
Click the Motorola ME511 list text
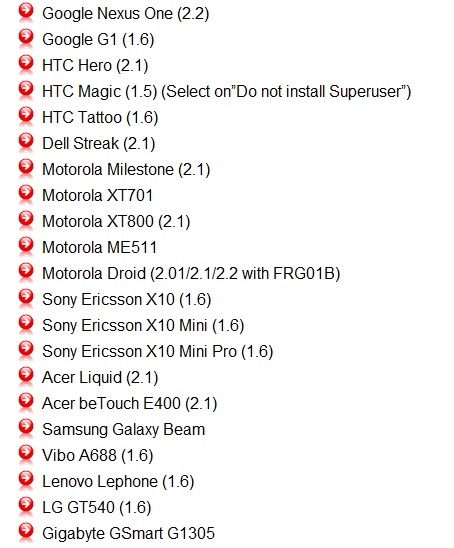click(x=99, y=247)
